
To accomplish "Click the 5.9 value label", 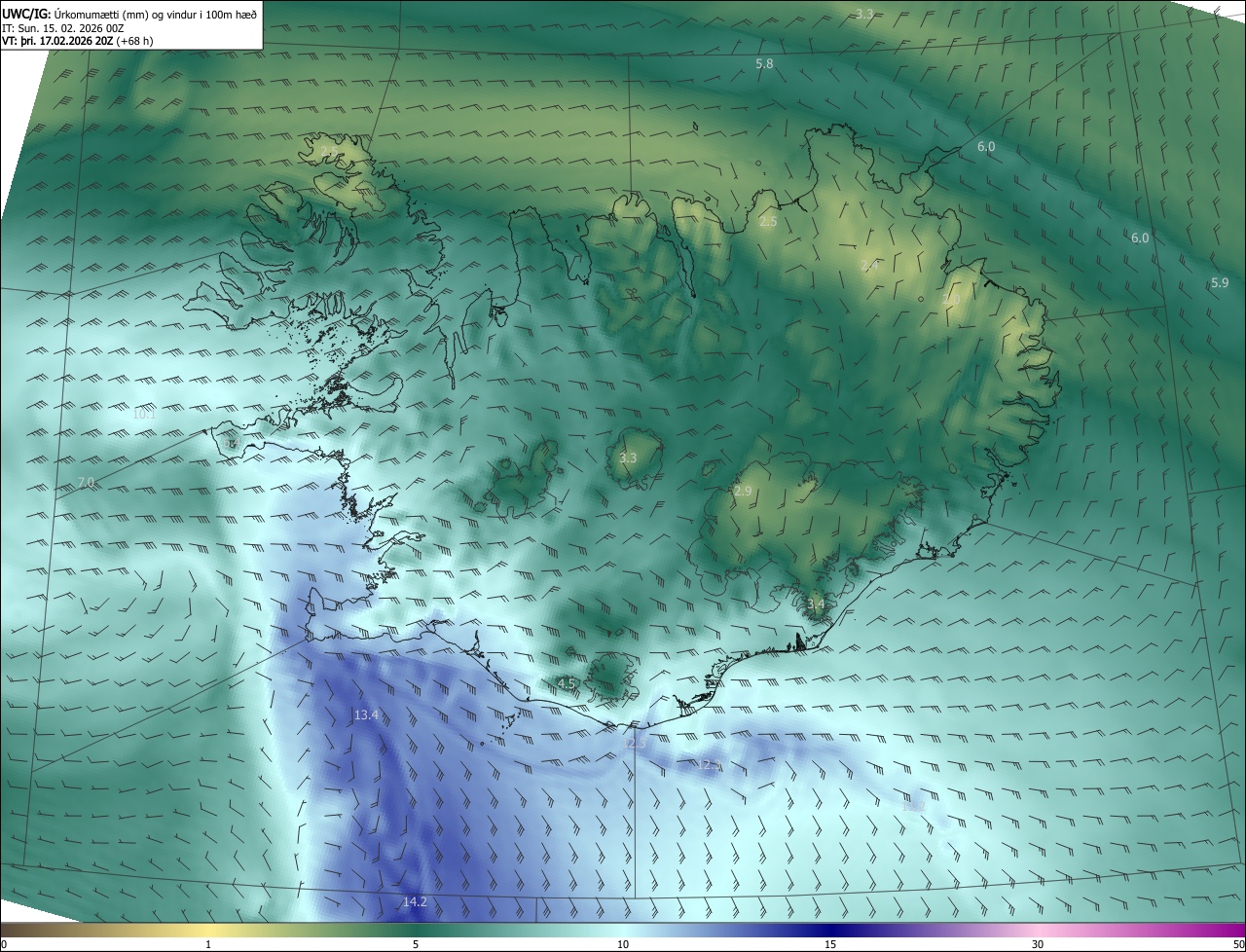I will [1220, 282].
